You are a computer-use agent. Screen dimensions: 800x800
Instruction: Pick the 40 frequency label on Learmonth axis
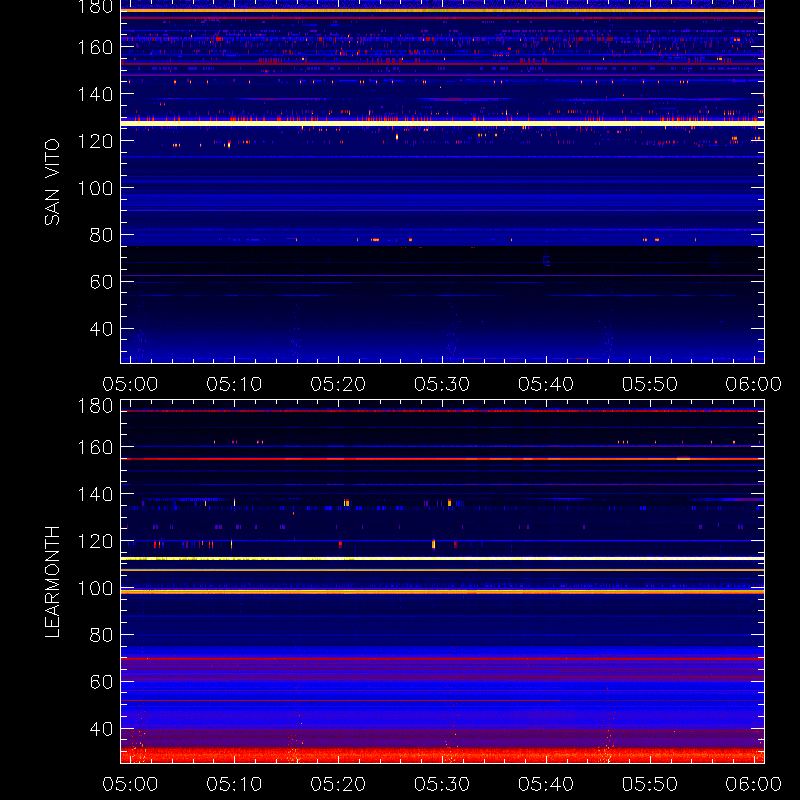pos(101,729)
